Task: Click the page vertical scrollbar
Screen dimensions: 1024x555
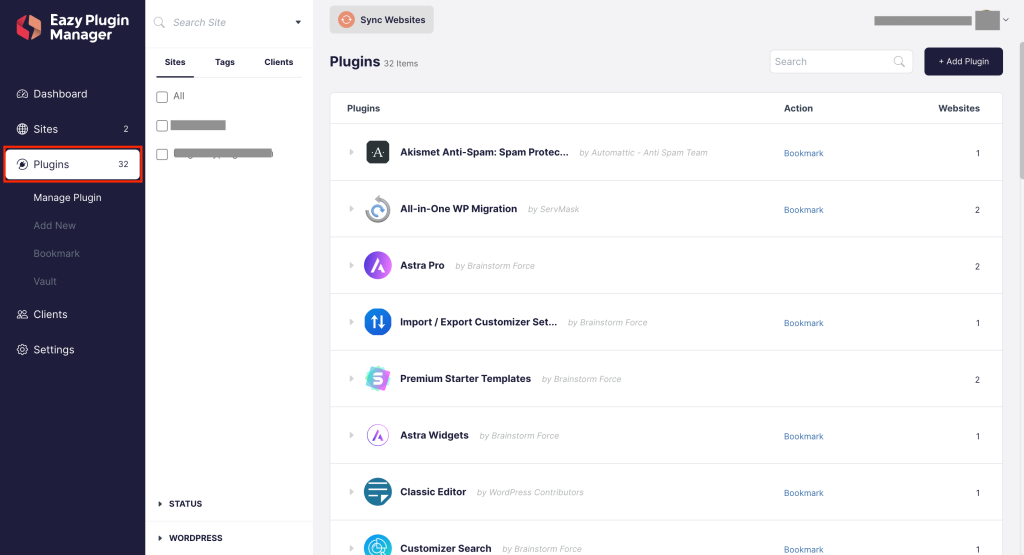Action: pos(1021,110)
